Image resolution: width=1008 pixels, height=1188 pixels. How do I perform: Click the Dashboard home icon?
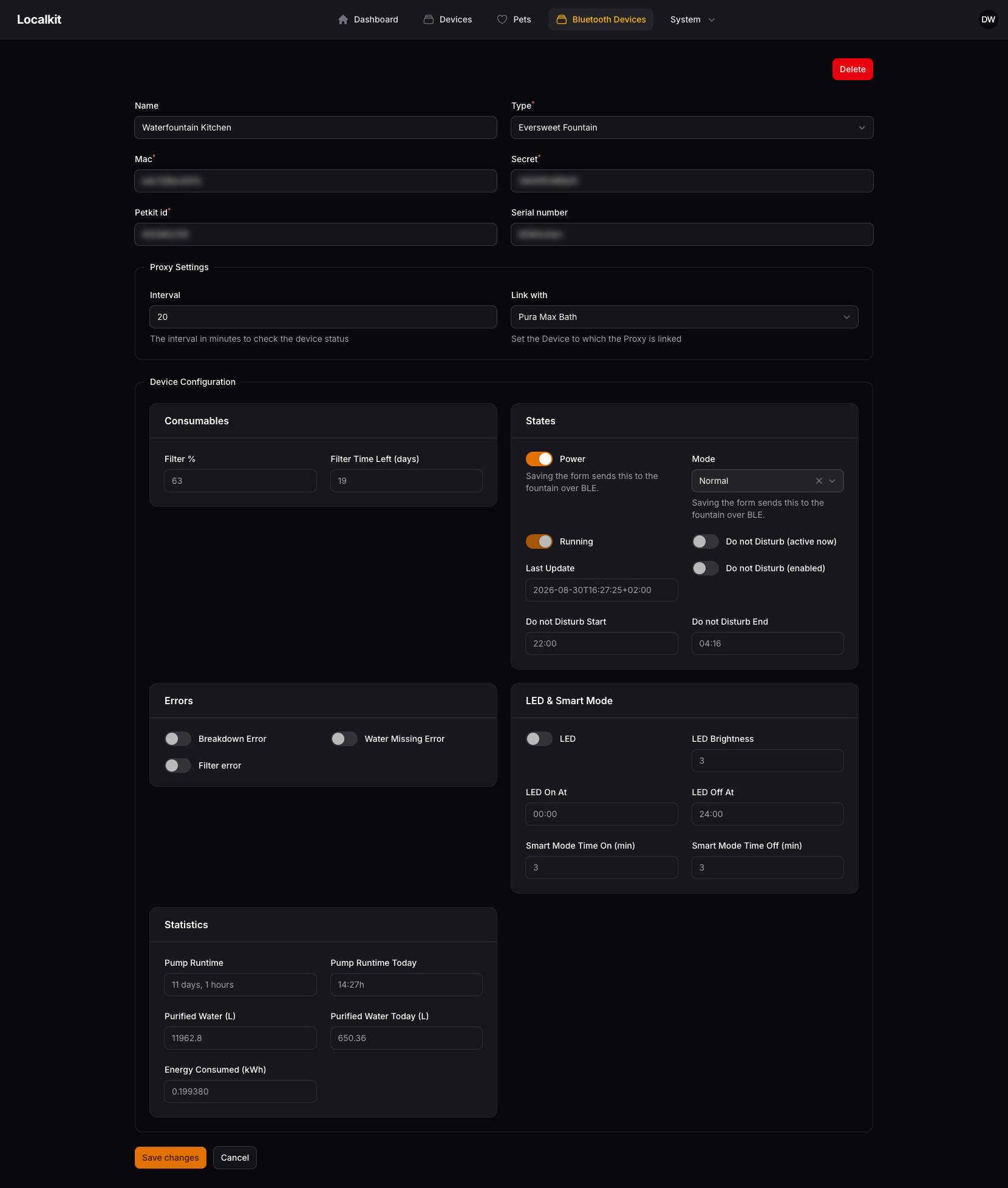pyautogui.click(x=343, y=19)
